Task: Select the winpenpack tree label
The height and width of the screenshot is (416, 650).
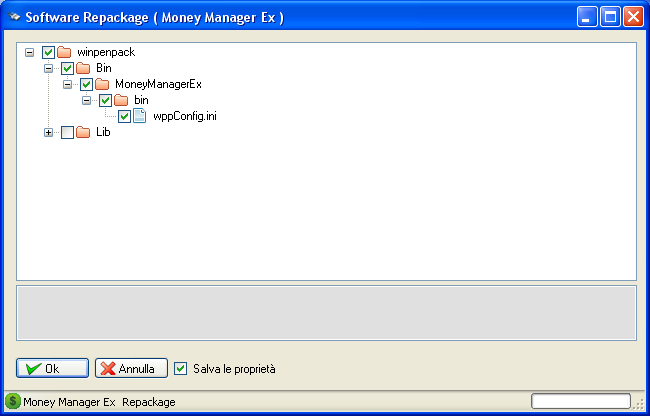Action: 106,52
